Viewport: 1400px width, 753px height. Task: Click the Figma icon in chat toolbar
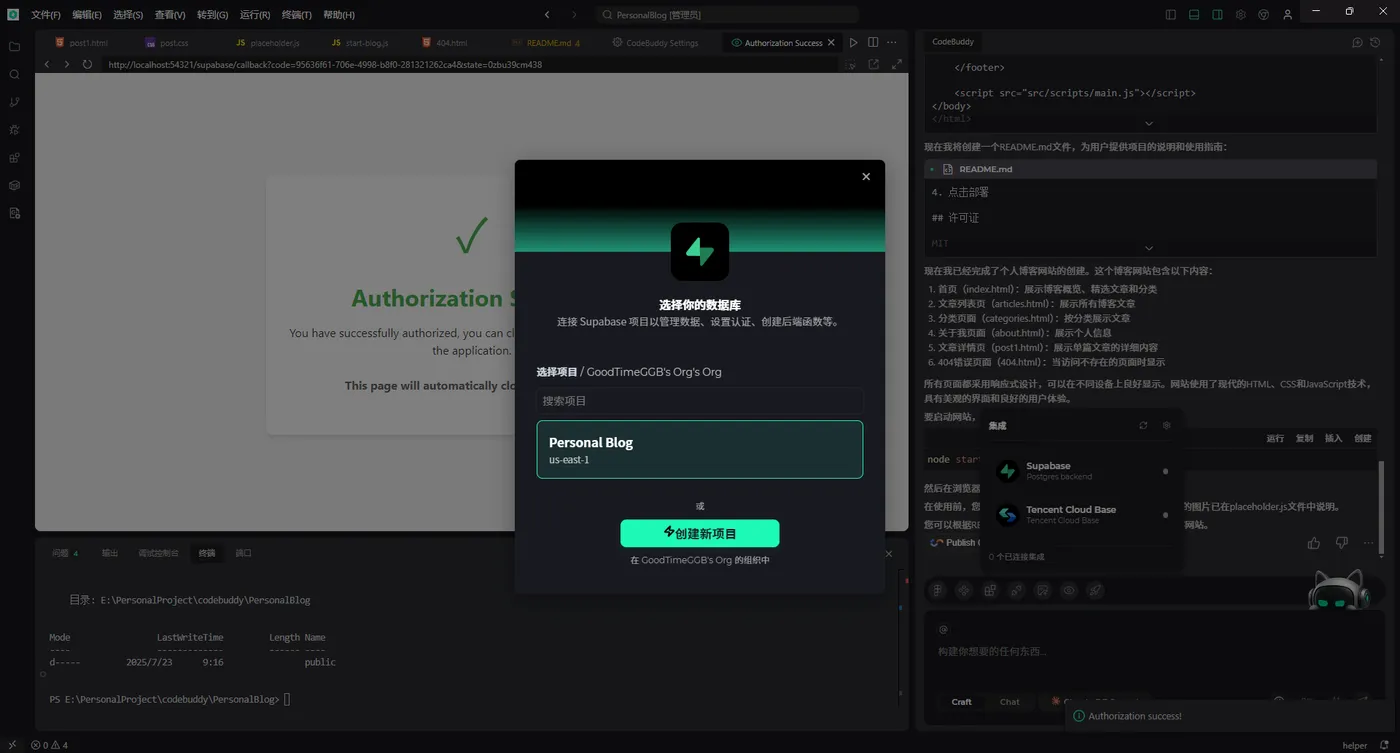(x=938, y=590)
